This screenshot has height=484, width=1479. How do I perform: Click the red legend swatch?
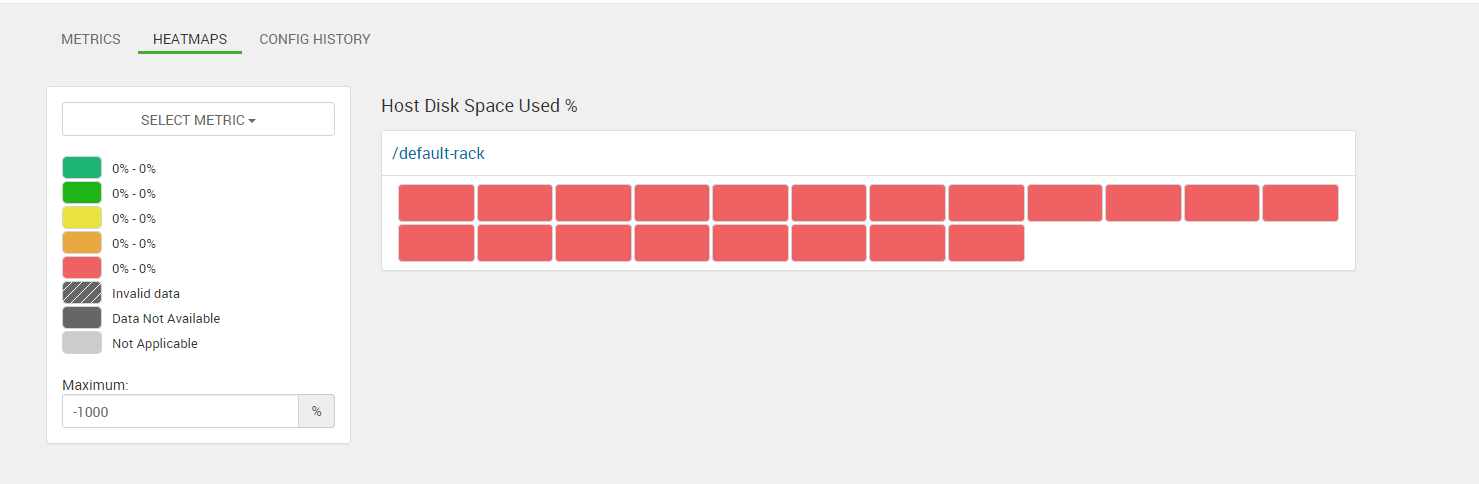tap(82, 268)
